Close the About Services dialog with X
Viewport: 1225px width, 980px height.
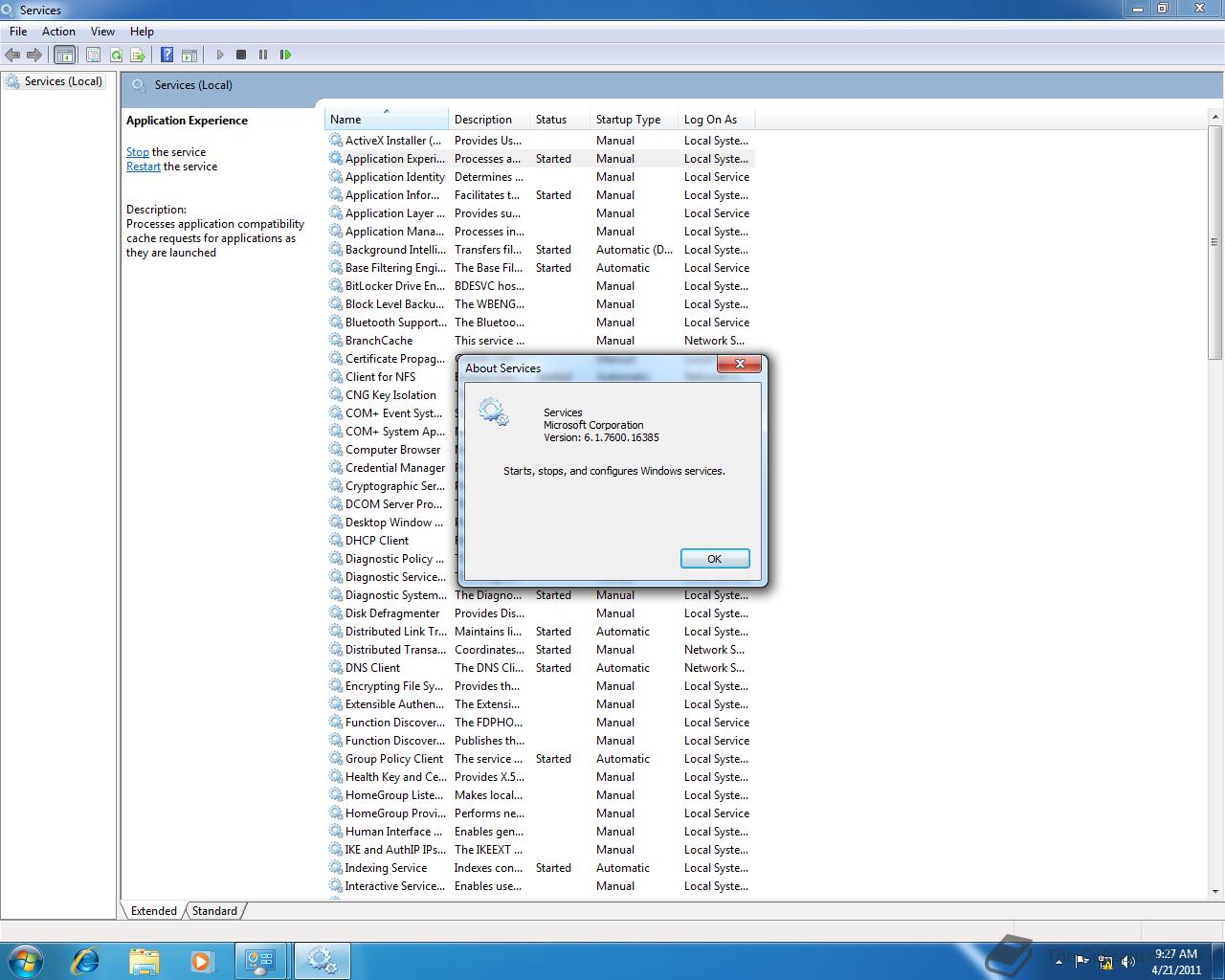pos(739,364)
